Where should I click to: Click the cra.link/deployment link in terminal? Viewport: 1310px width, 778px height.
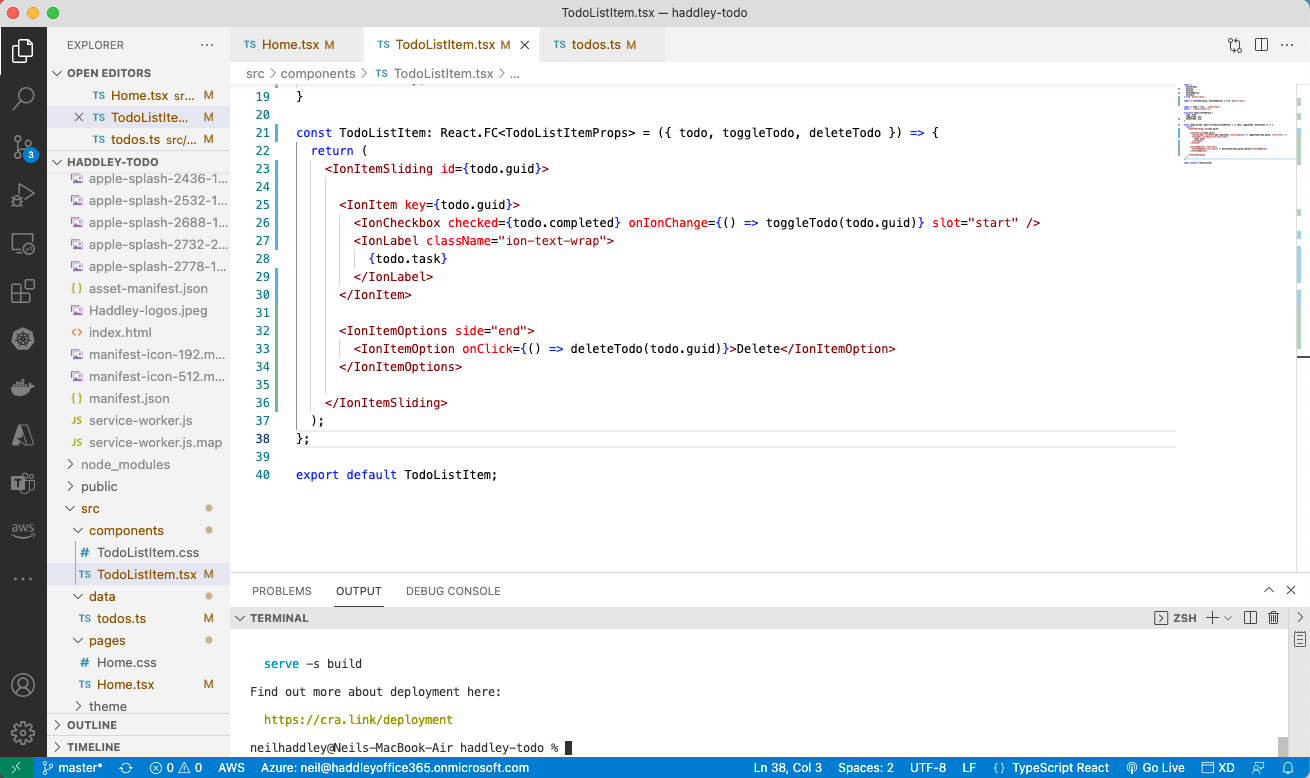358,719
